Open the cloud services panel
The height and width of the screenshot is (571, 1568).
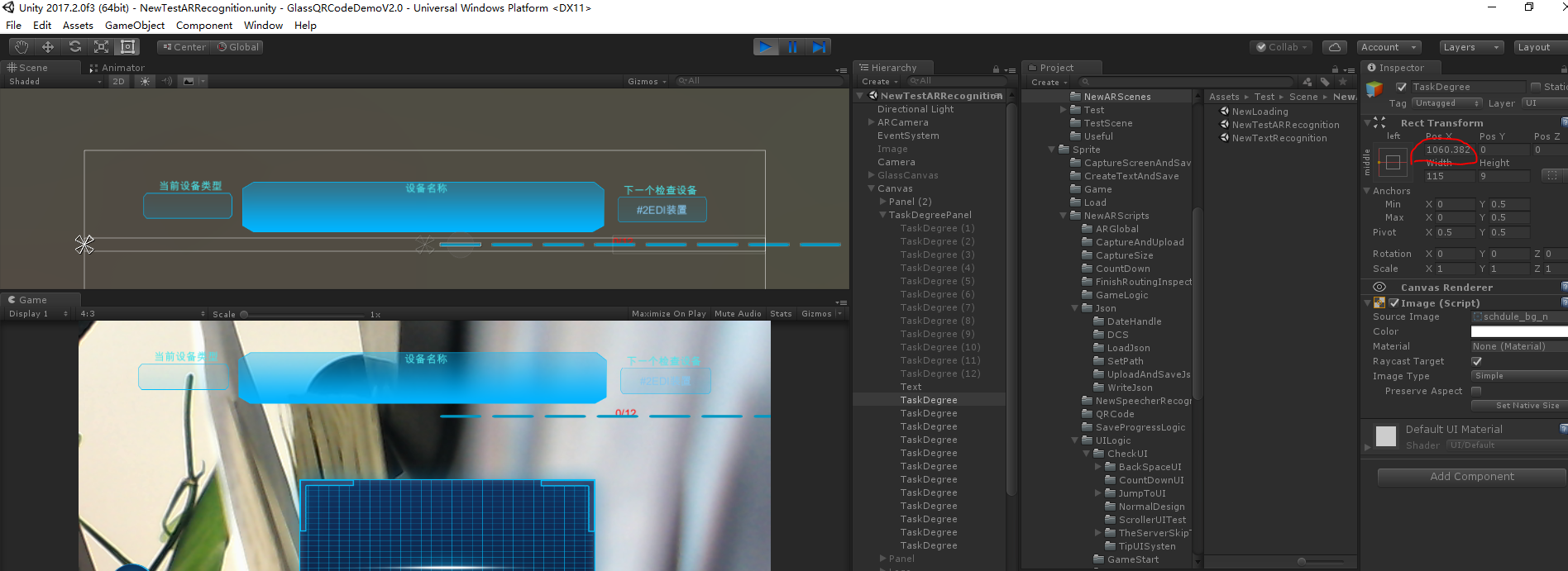tap(1334, 47)
